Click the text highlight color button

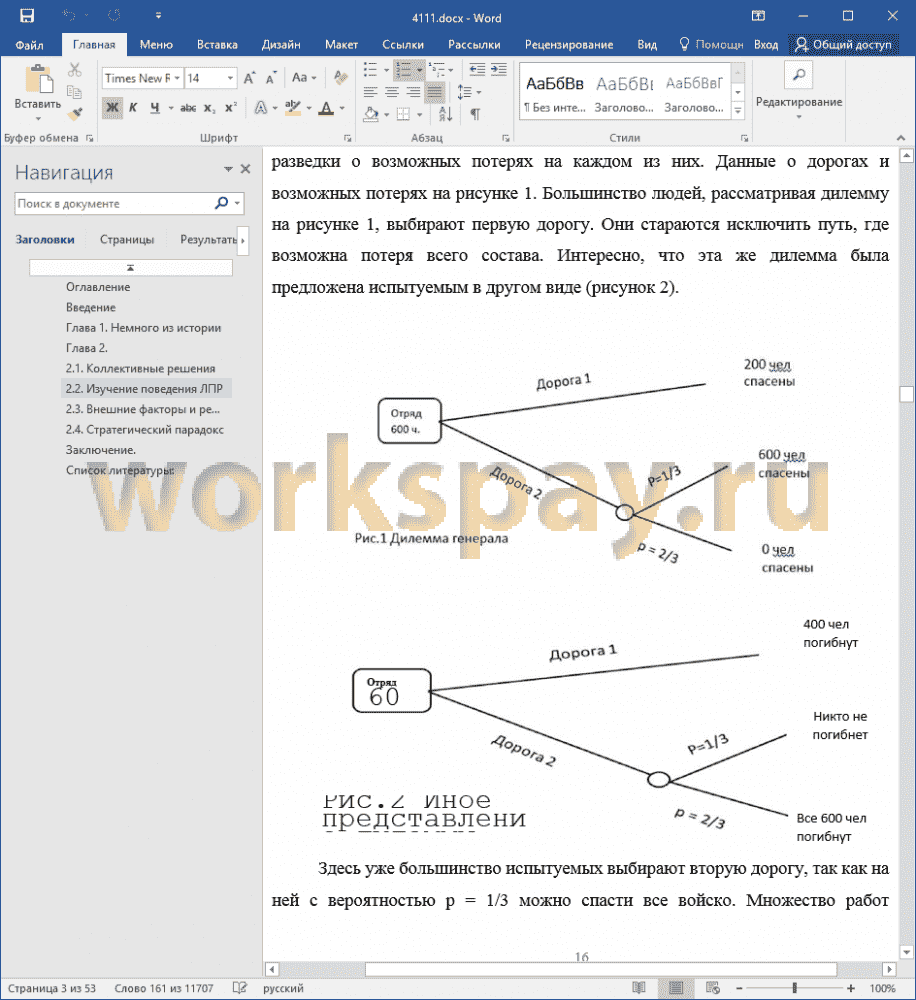[x=293, y=108]
